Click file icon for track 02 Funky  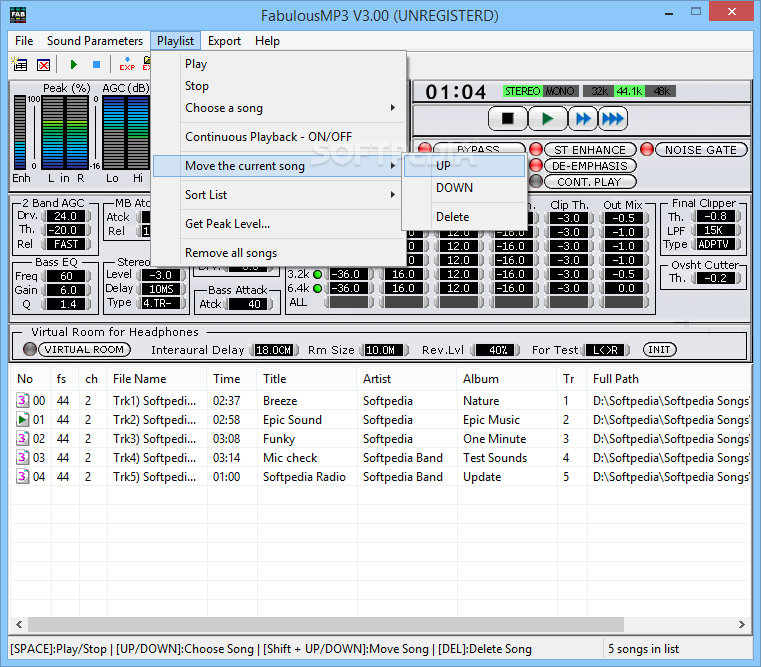tap(22, 438)
